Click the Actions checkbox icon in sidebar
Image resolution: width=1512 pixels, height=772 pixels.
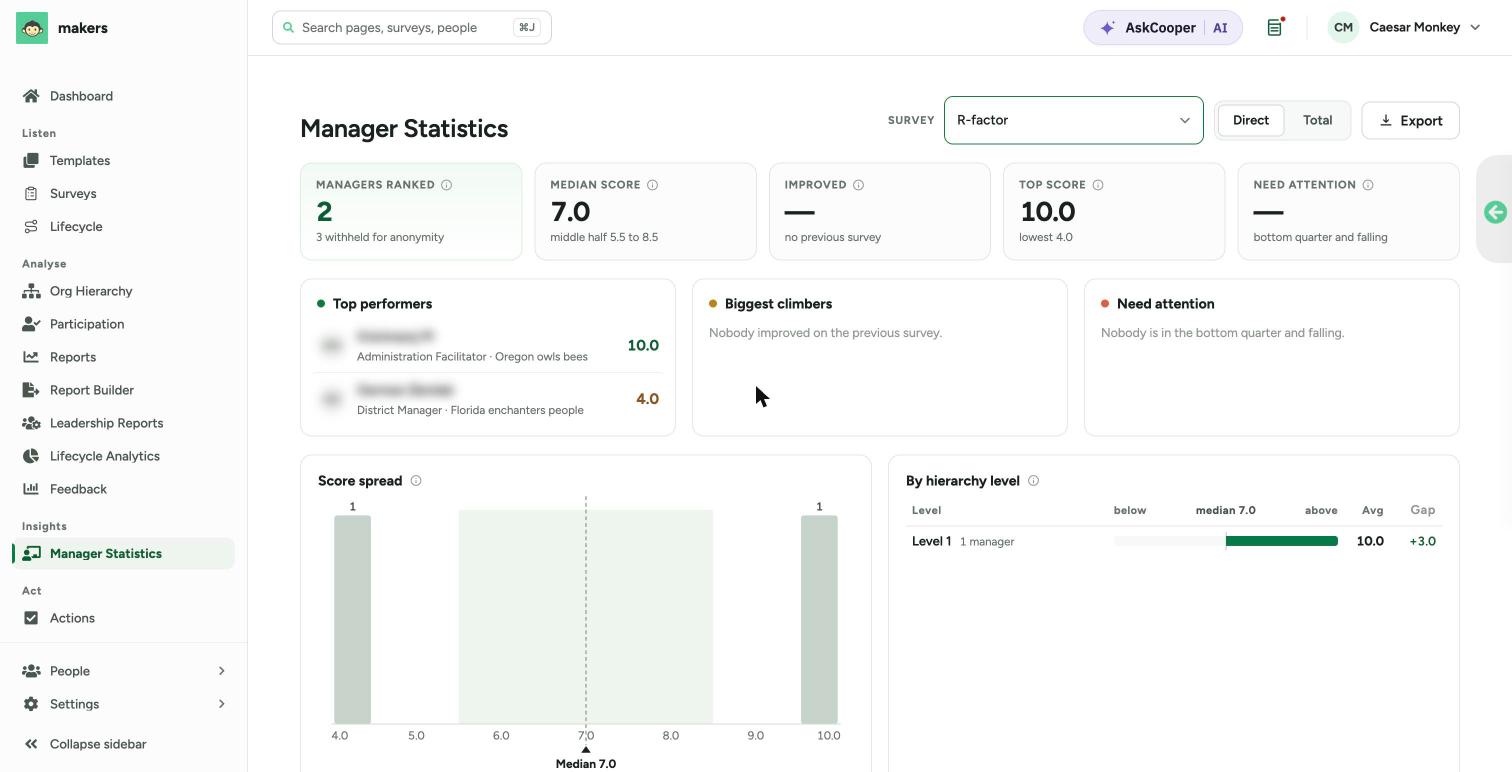[x=31, y=618]
